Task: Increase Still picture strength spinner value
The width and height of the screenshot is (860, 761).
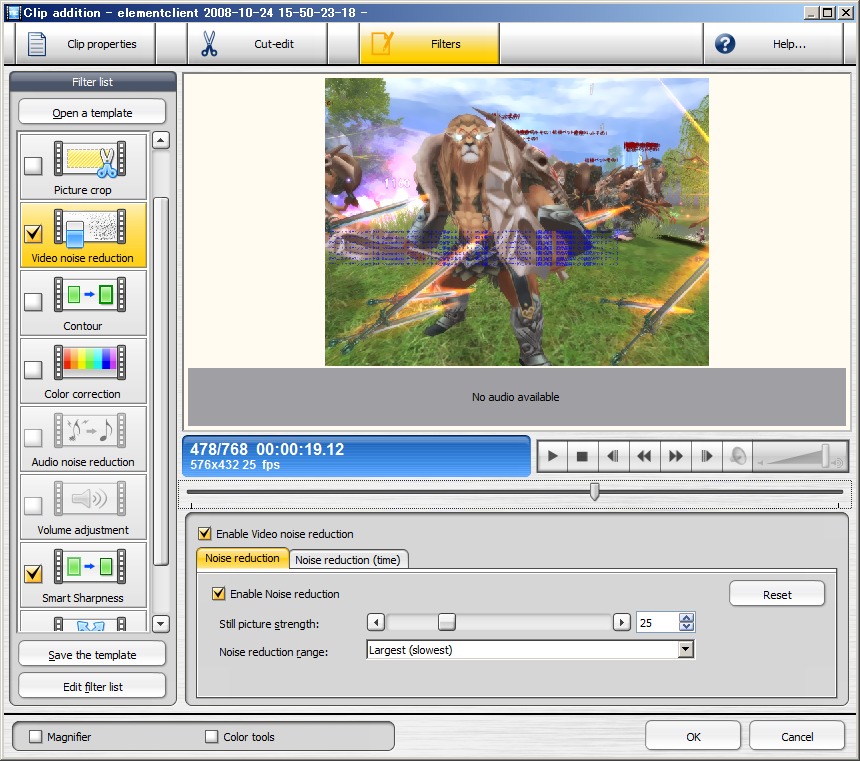Action: tap(686, 618)
